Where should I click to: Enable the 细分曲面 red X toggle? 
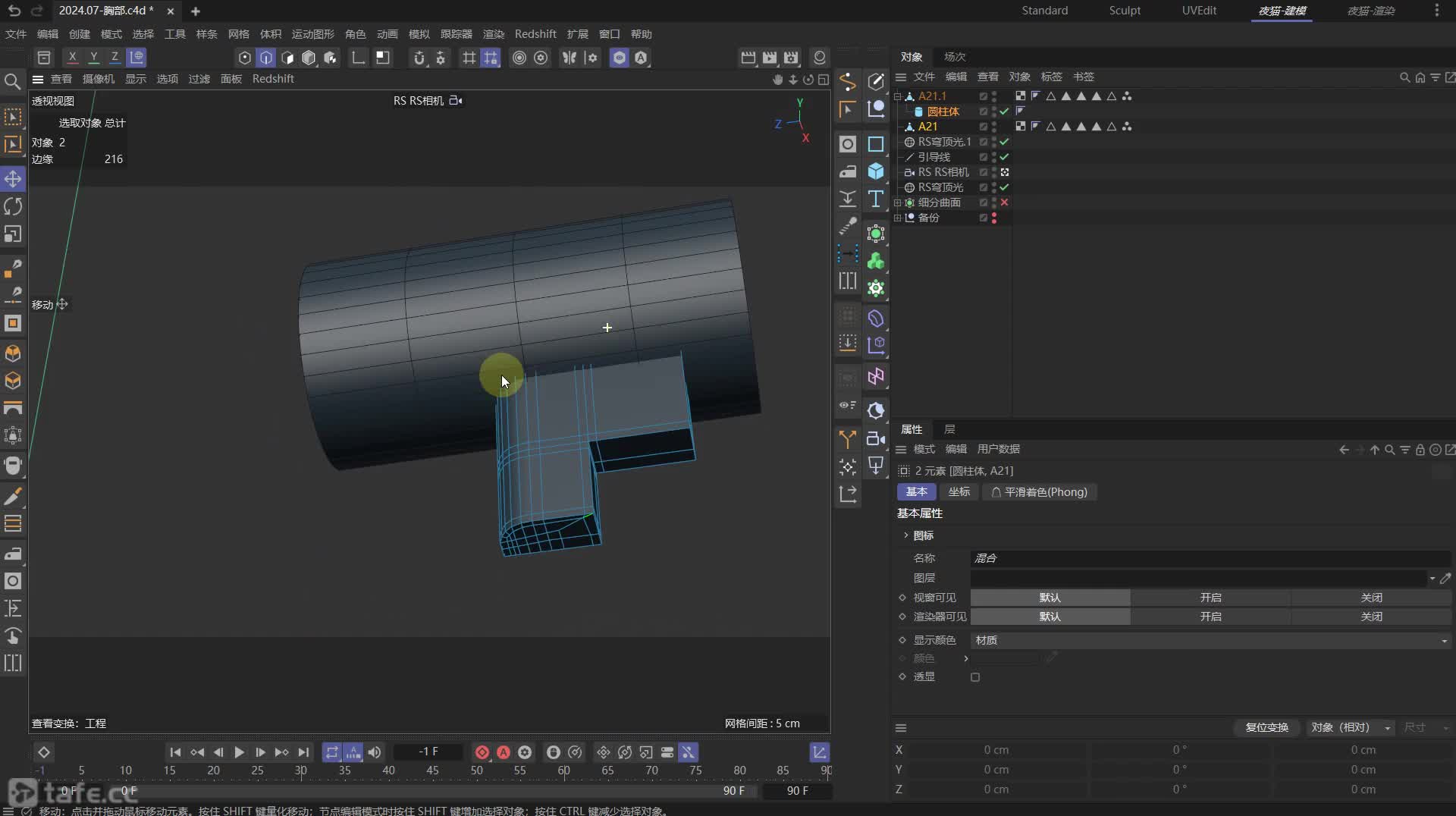point(1004,202)
